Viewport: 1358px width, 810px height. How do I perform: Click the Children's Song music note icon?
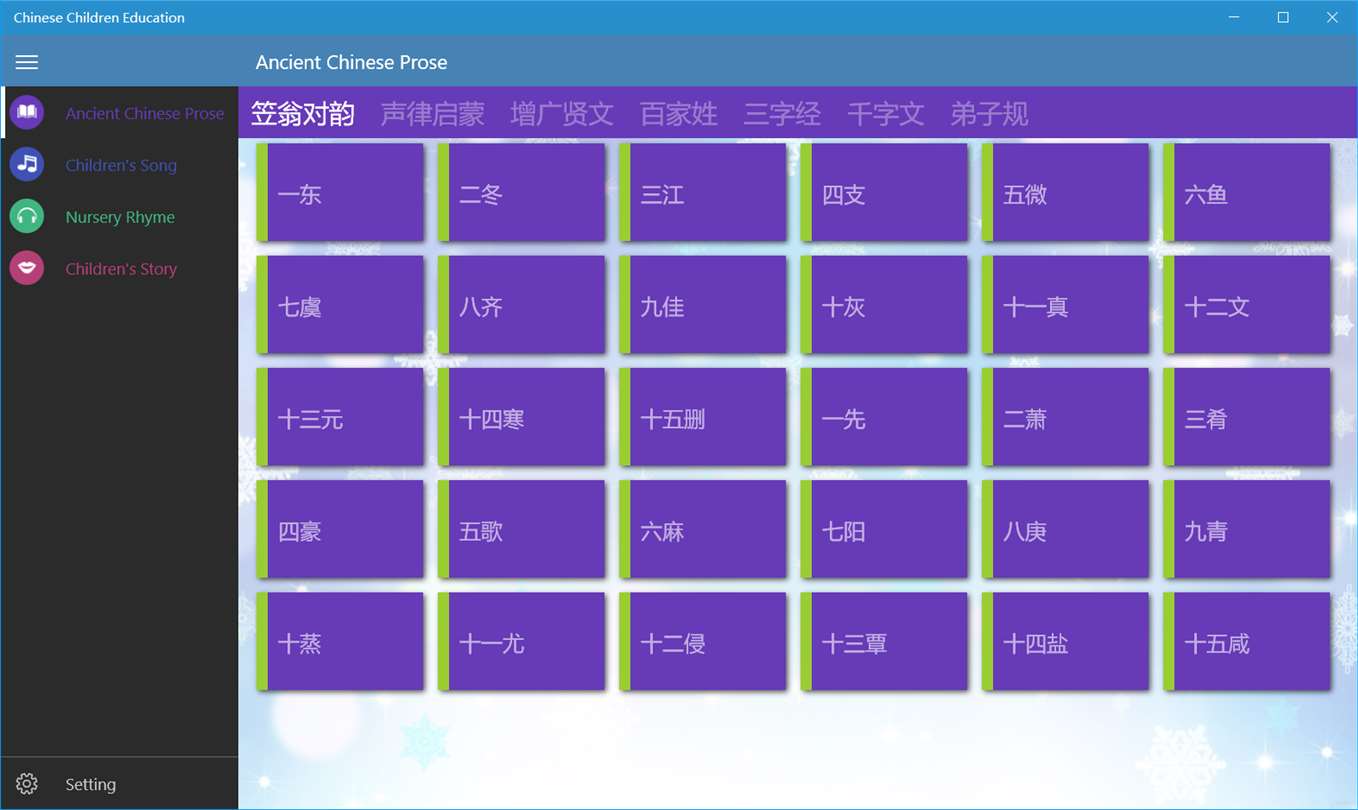pos(27,165)
